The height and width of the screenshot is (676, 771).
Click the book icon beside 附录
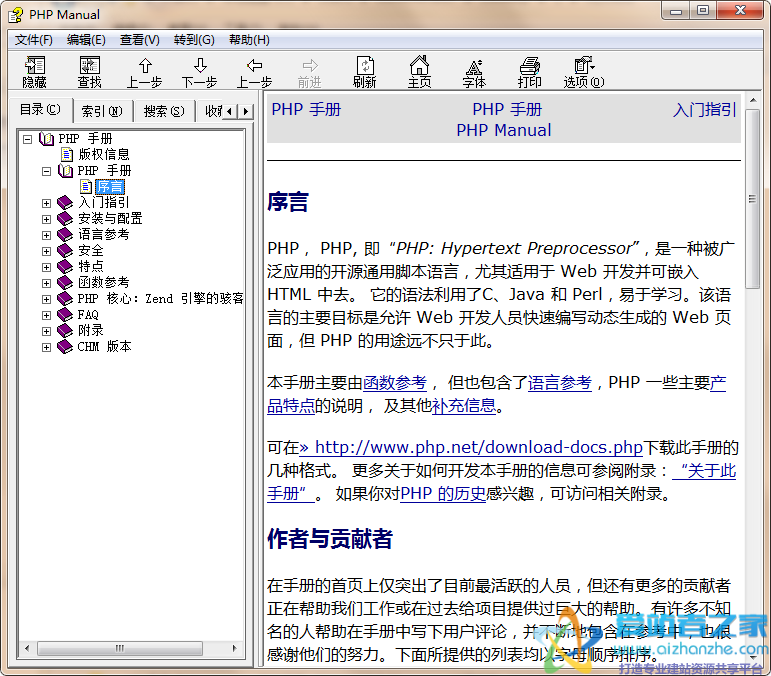tap(65, 331)
